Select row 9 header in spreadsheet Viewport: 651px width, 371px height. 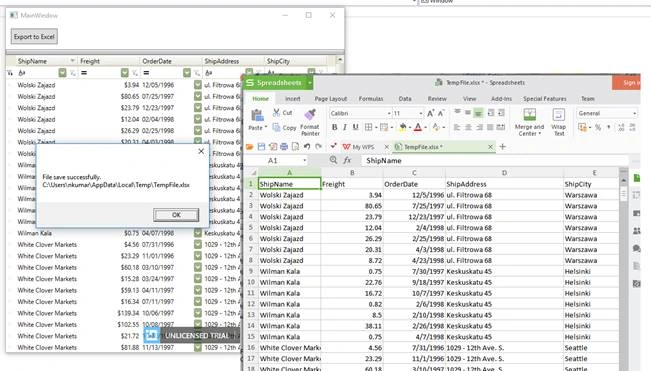coord(250,271)
